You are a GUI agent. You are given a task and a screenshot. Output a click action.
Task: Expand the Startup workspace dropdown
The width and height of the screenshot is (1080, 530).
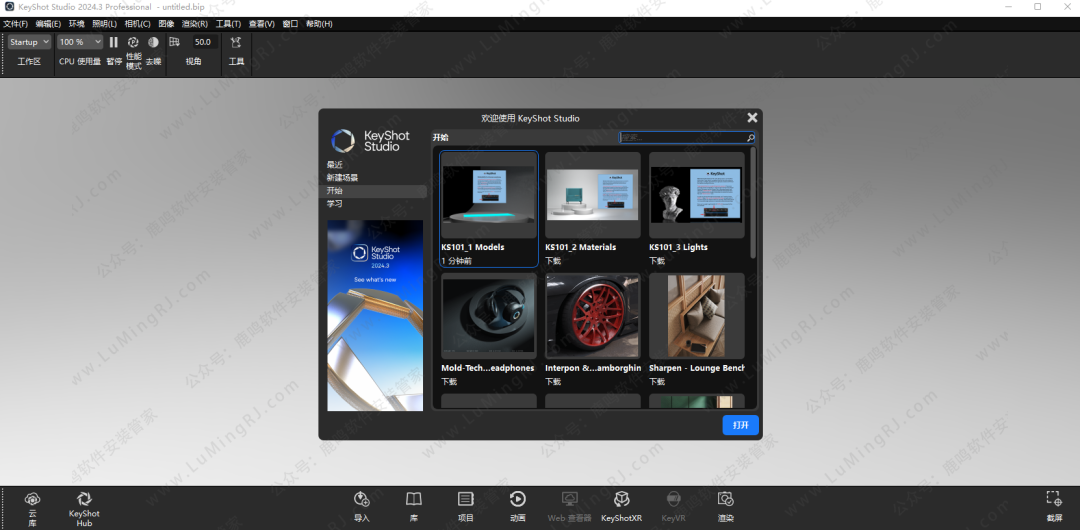pos(29,42)
